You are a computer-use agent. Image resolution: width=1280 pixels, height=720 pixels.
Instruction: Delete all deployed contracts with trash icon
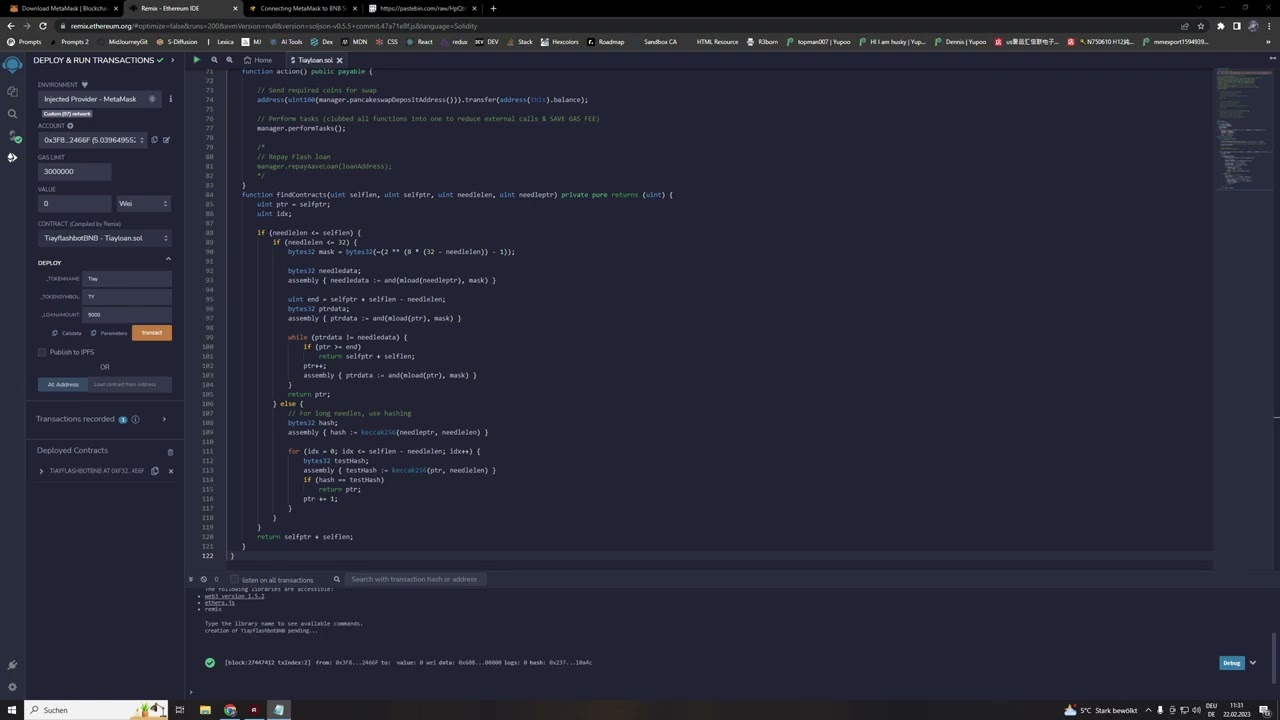tap(170, 452)
